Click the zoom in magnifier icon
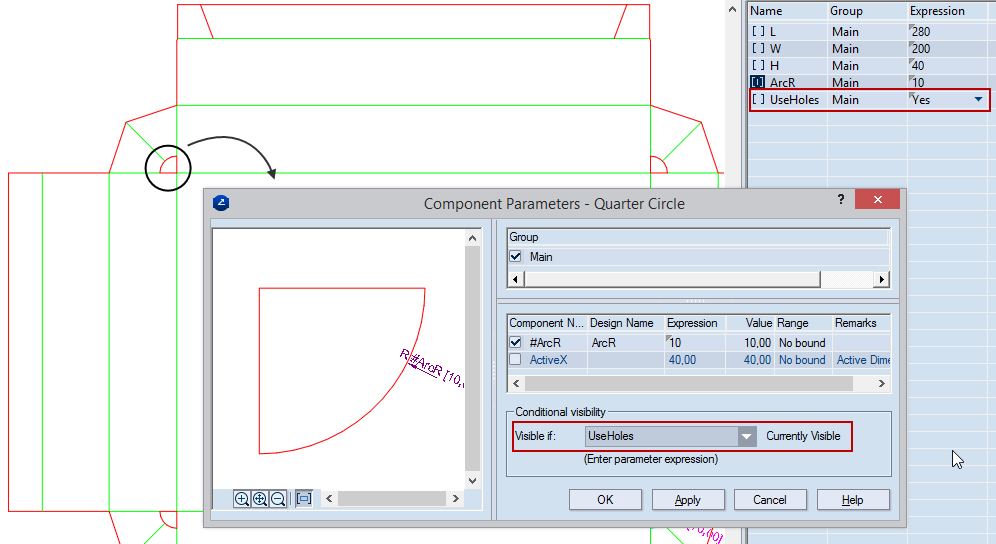Image resolution: width=996 pixels, height=544 pixels. click(242, 499)
